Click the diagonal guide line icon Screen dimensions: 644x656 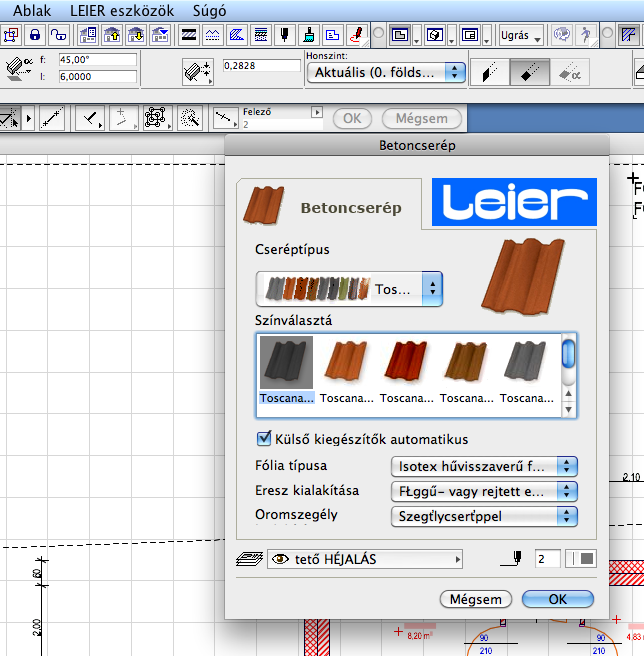point(52,118)
